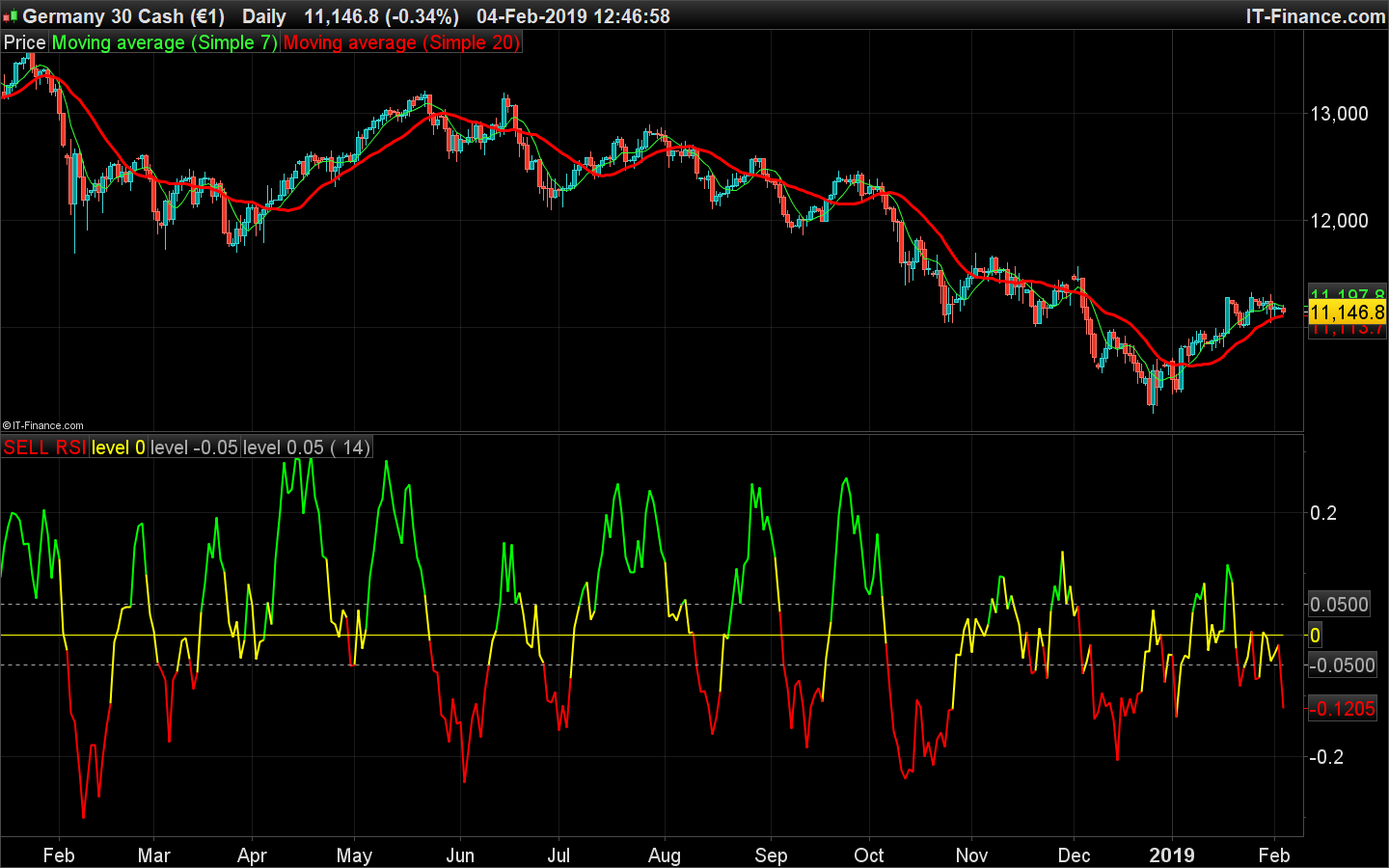Screen dimensions: 1389x868
Task: Click the Feb label at left of time axis
Action: click(x=59, y=855)
